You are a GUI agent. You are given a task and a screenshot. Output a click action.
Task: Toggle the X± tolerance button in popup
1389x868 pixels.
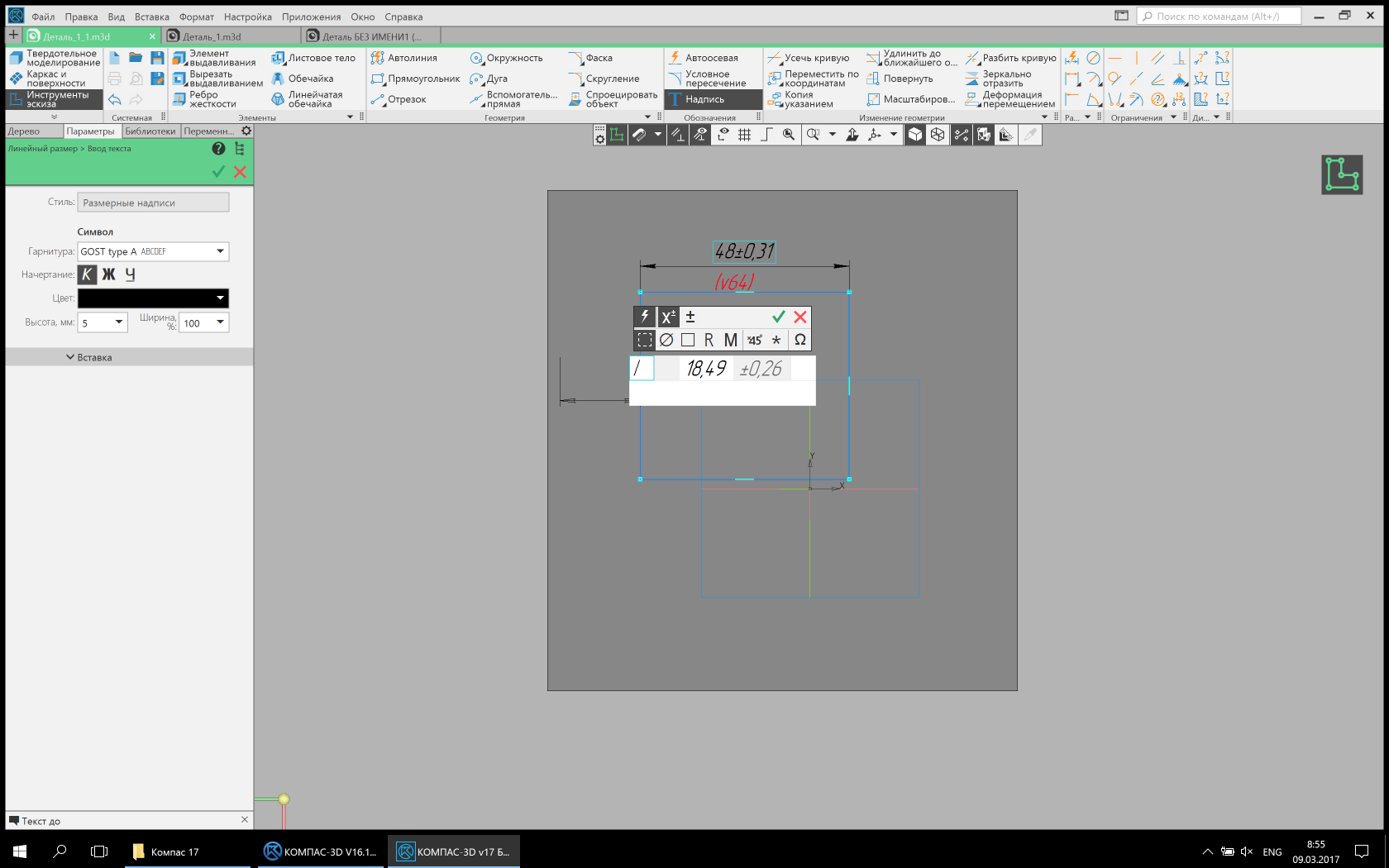pyautogui.click(x=668, y=317)
